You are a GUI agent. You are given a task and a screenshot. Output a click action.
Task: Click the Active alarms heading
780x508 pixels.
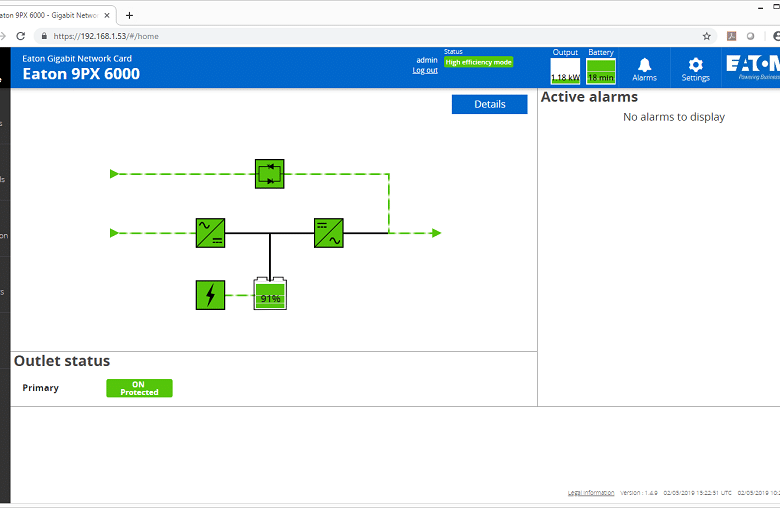589,97
